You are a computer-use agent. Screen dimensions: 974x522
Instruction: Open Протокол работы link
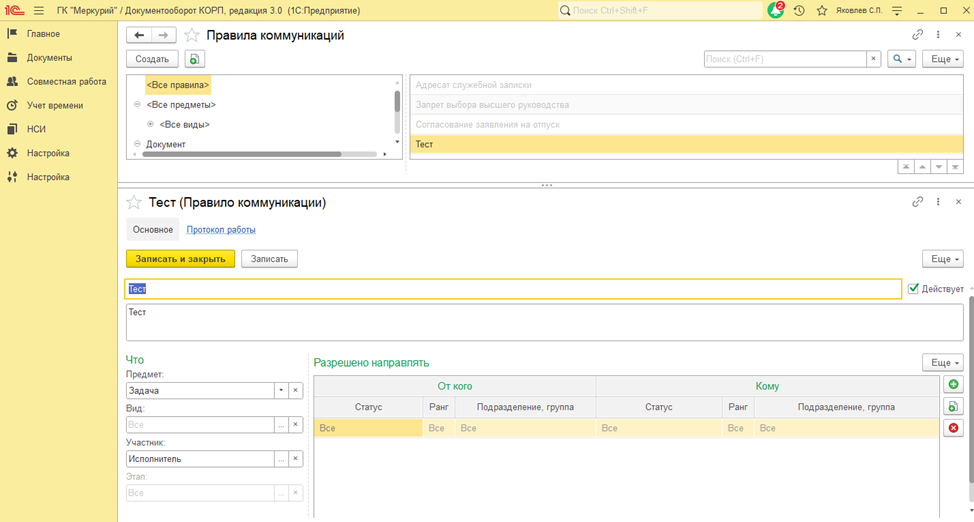[221, 229]
